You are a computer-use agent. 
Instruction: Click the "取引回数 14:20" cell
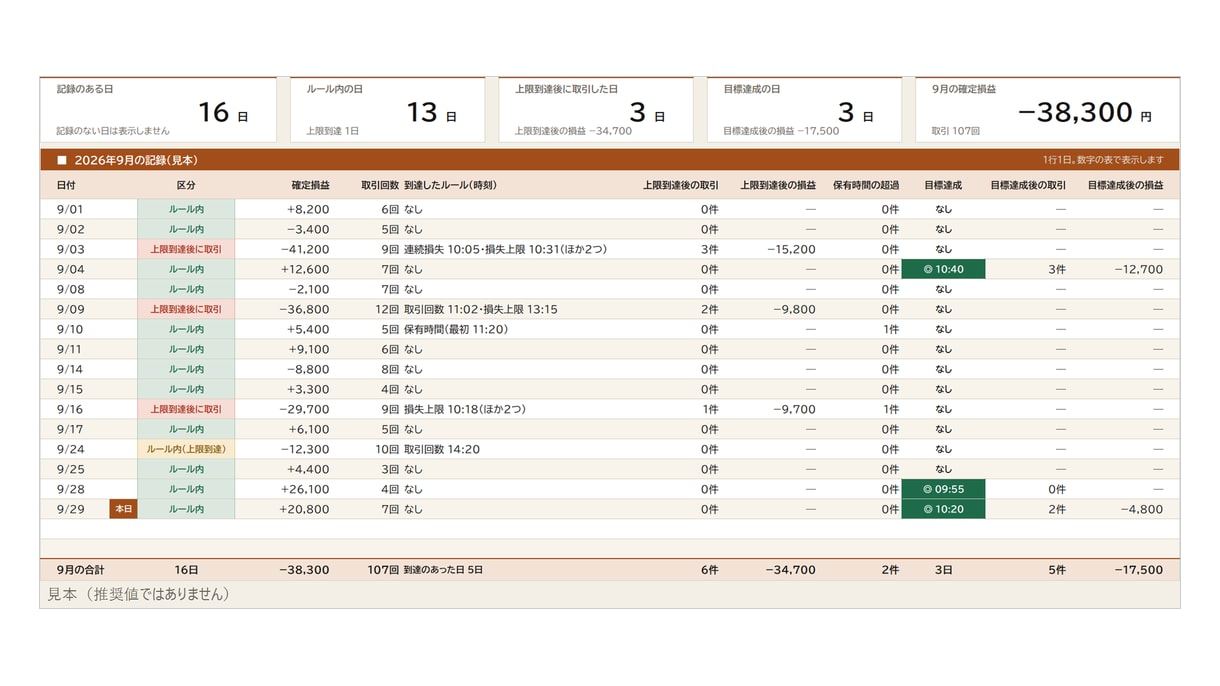[442, 449]
